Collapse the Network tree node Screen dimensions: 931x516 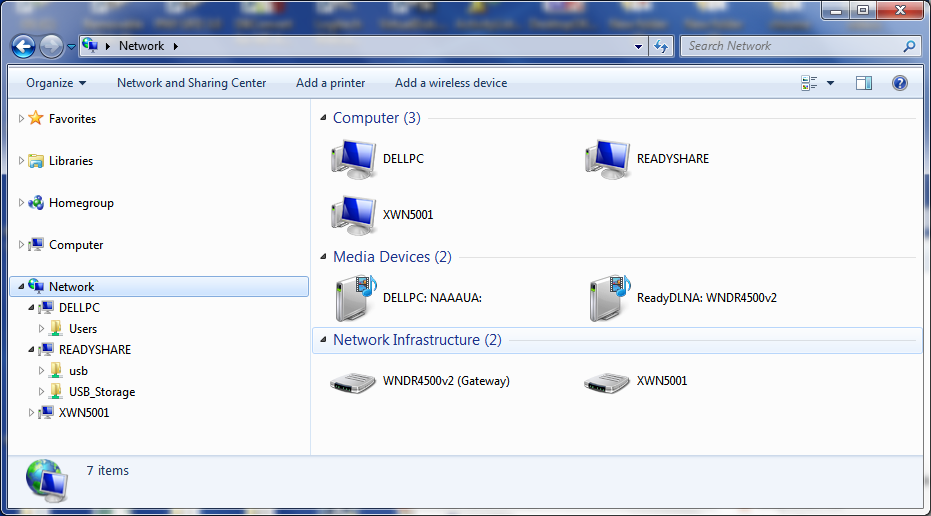[x=21, y=287]
